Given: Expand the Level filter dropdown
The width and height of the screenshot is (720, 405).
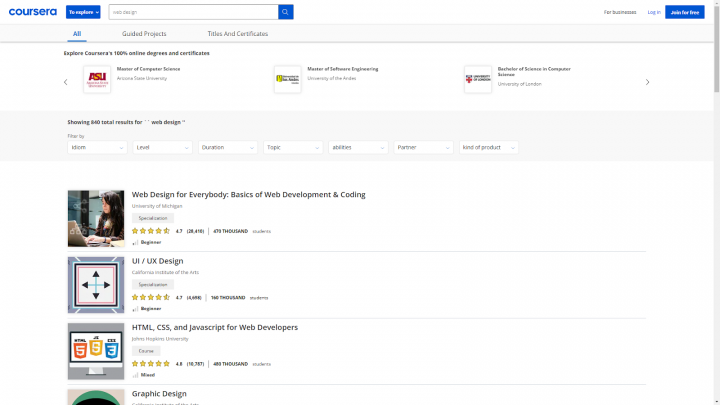Looking at the screenshot, I should [162, 147].
